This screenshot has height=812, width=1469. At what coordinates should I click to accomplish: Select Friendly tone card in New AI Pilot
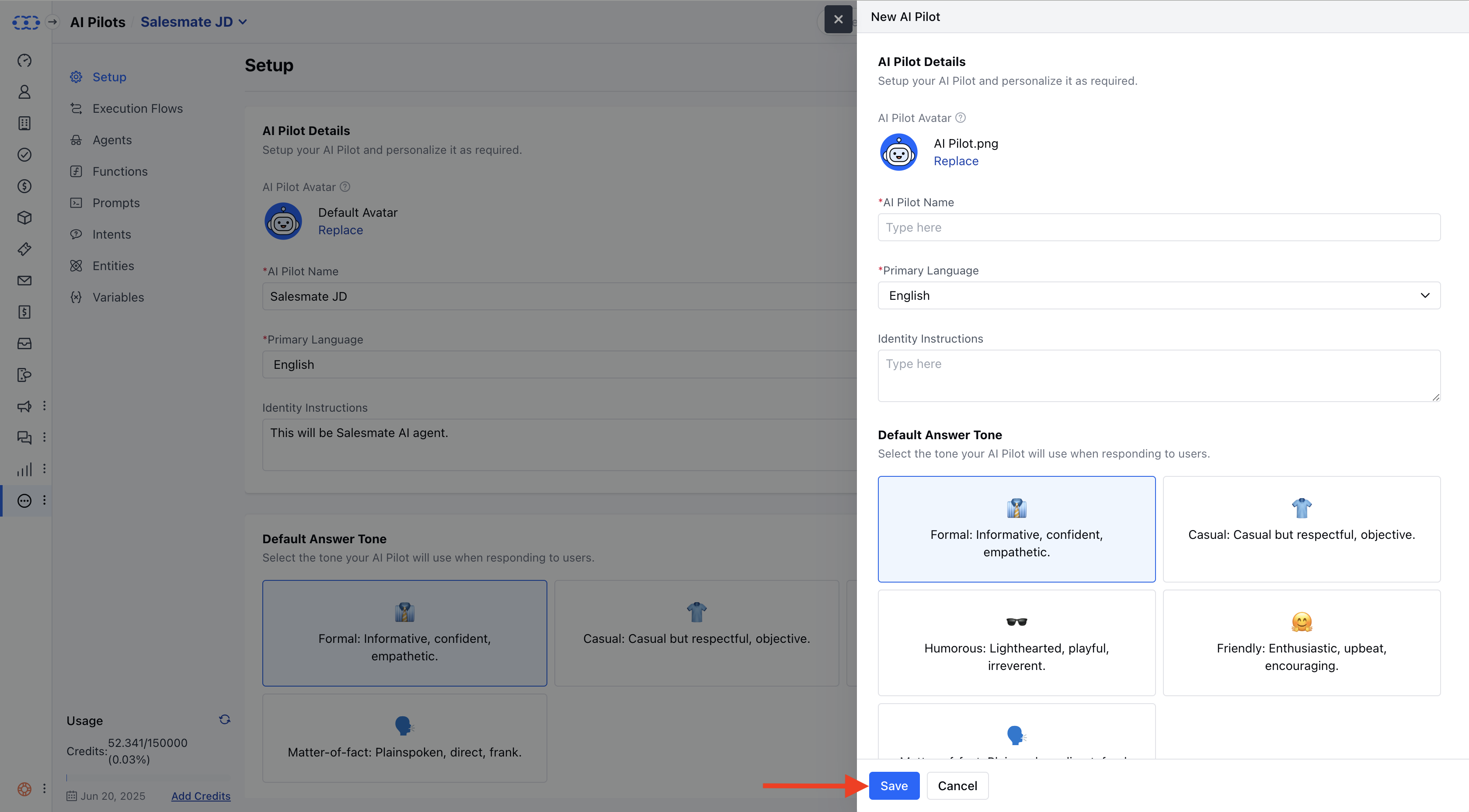(x=1302, y=642)
